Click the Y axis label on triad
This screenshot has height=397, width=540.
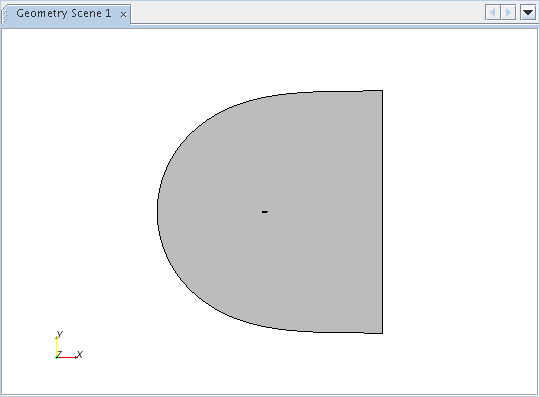[60, 334]
